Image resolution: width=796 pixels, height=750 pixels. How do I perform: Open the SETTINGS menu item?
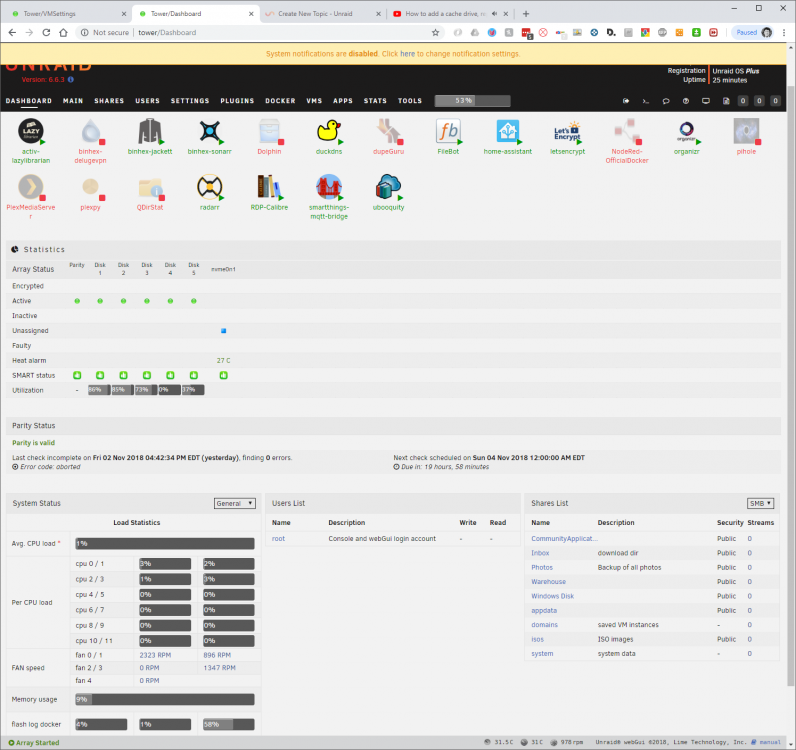point(190,101)
